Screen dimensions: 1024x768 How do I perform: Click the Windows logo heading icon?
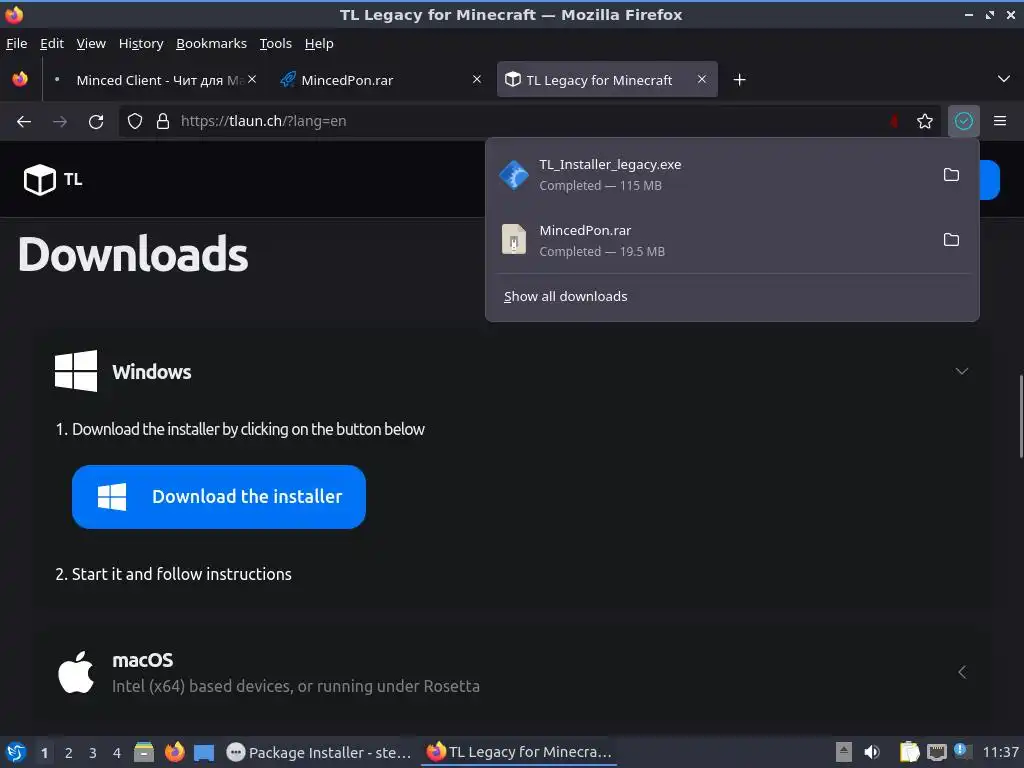76,371
